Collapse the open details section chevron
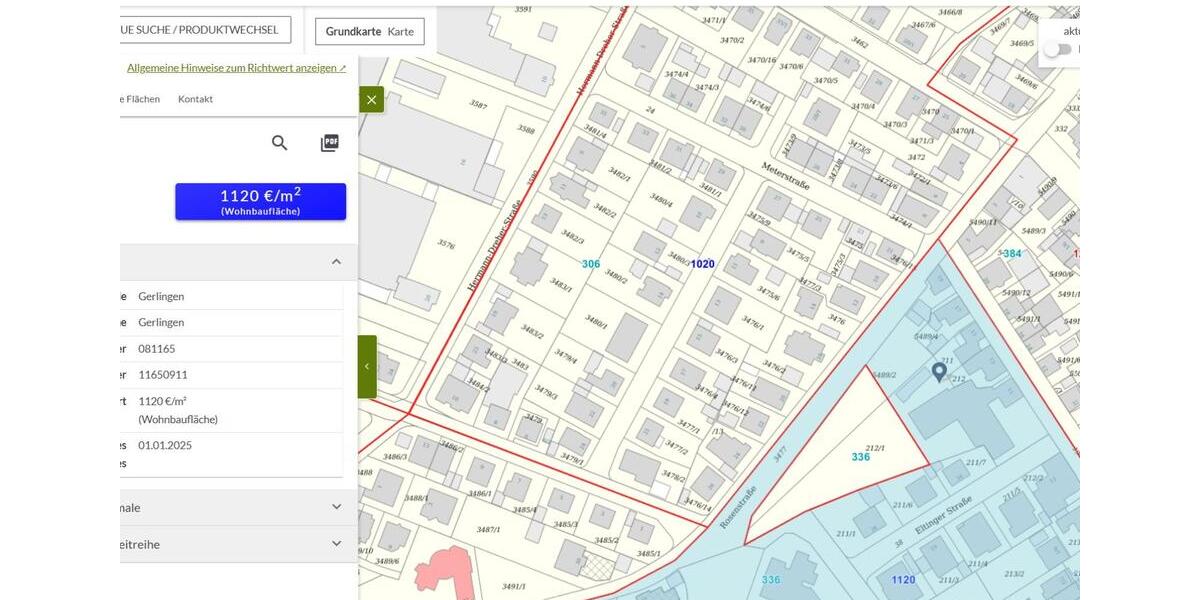1200x600 pixels. (336, 262)
